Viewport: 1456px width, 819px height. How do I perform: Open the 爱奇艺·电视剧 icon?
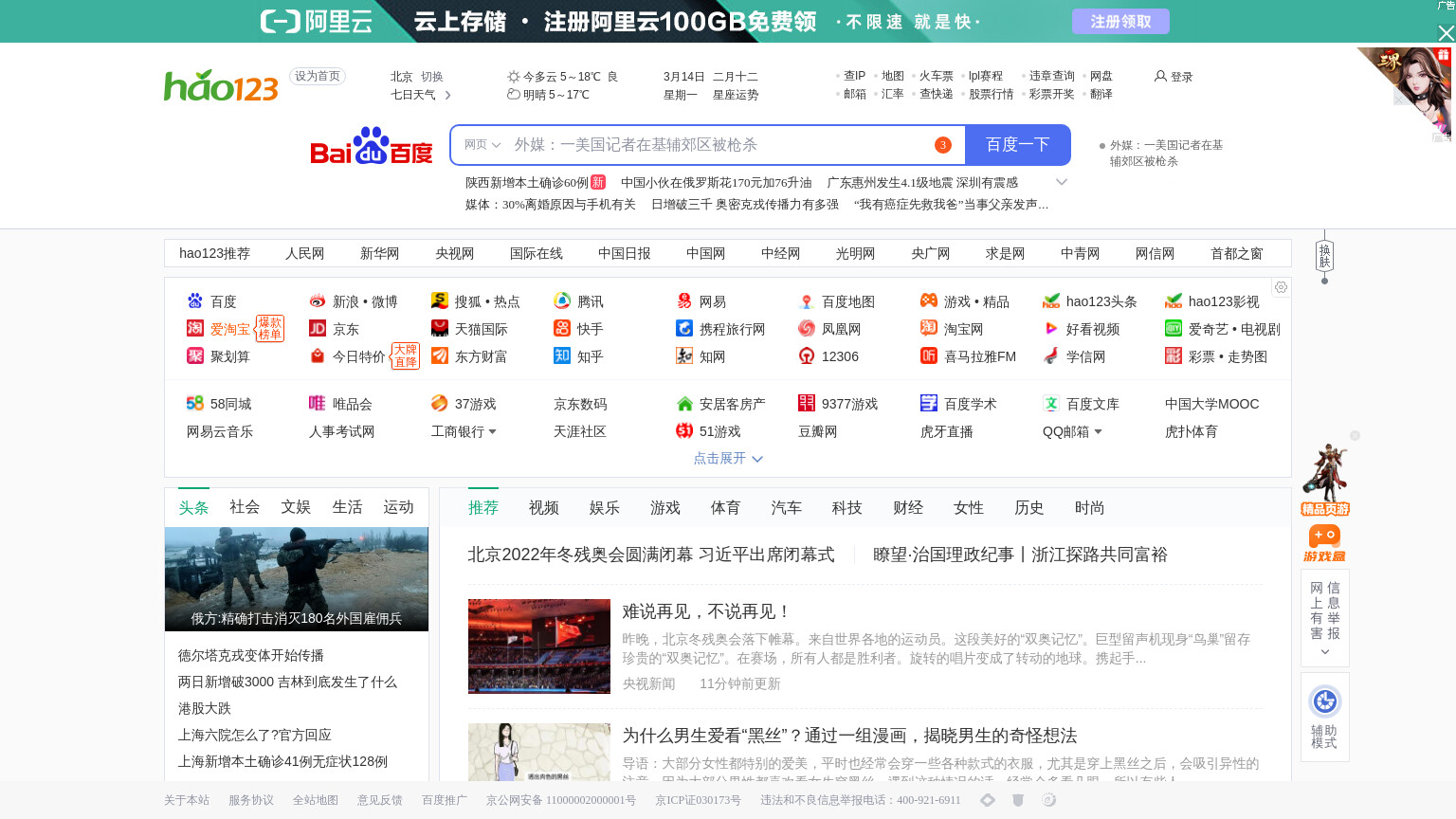pyautogui.click(x=1174, y=328)
